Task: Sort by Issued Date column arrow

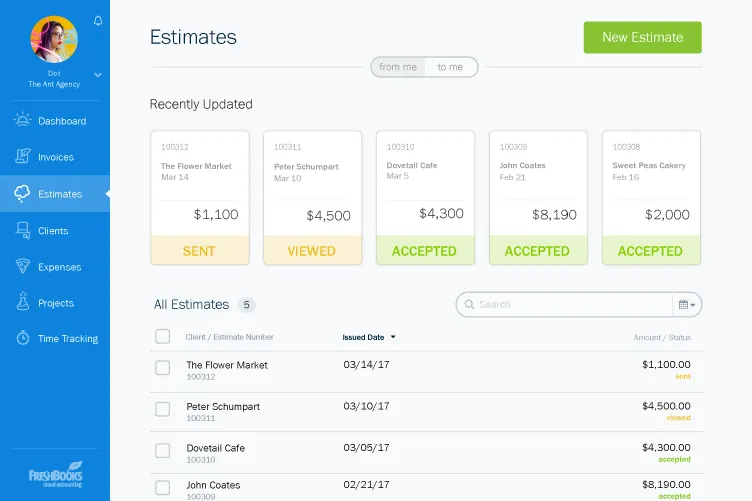Action: pos(393,337)
